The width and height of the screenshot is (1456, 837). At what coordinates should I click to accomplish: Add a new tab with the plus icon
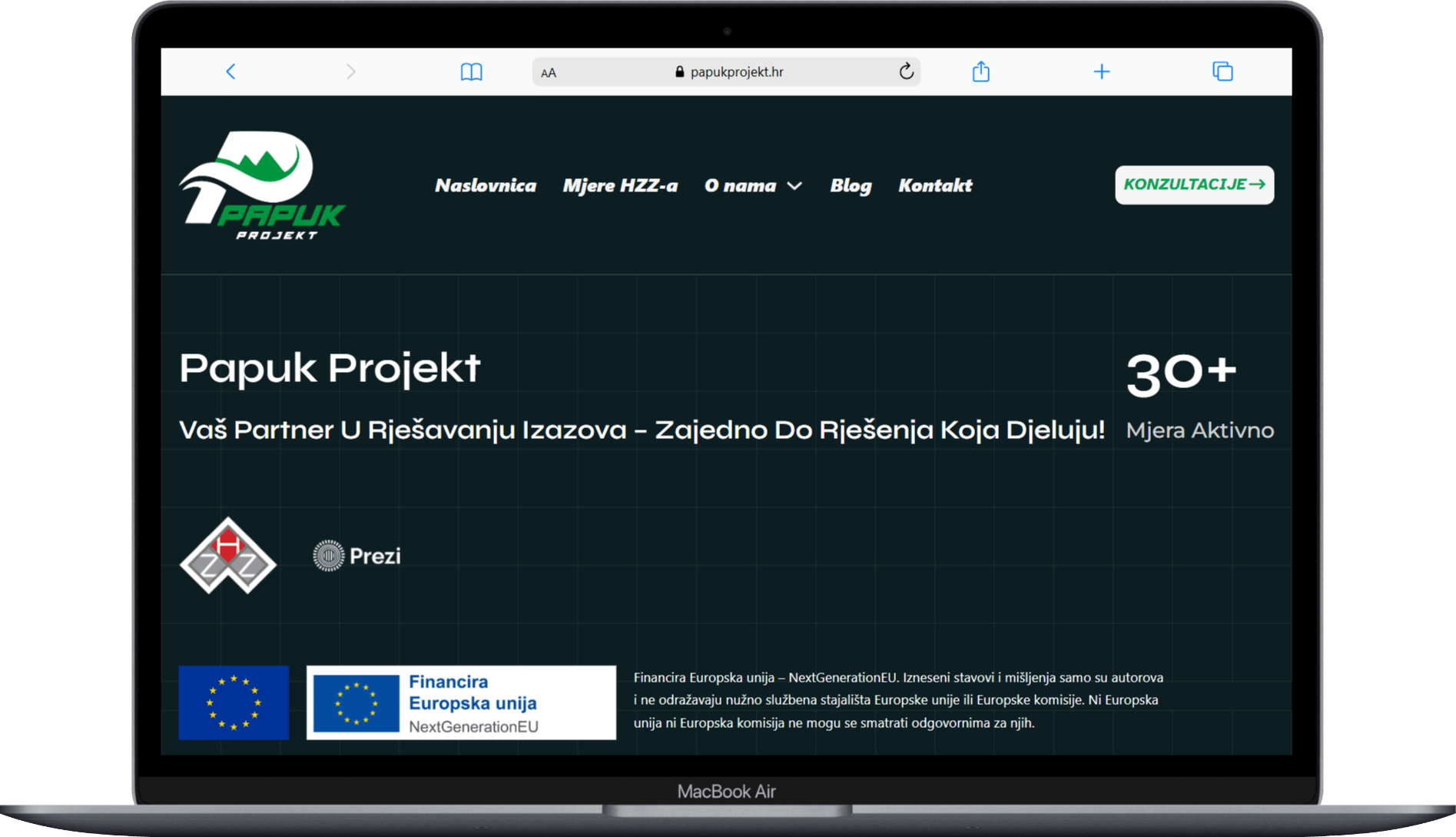tap(1101, 71)
